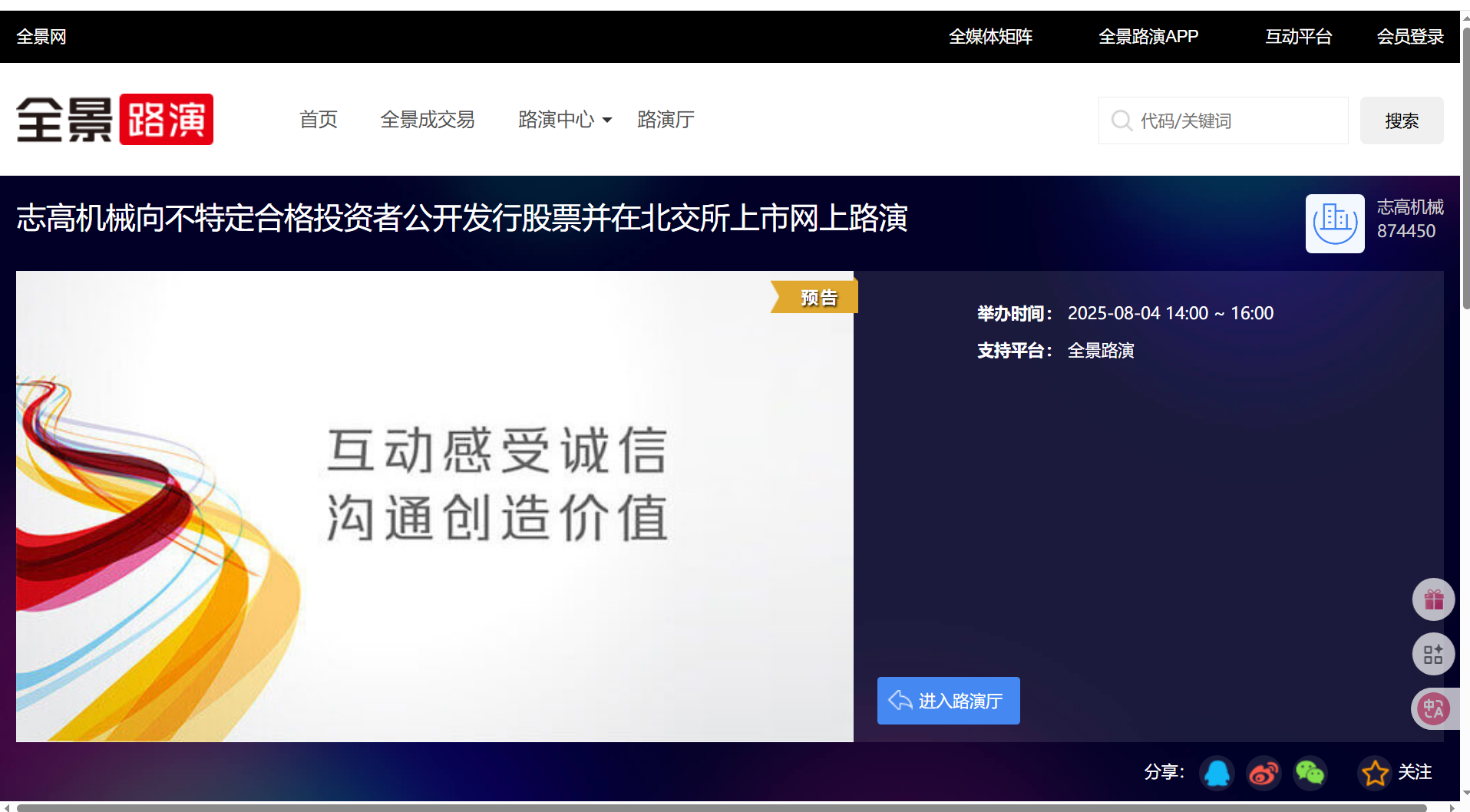The height and width of the screenshot is (812, 1470).
Task: Open 路演中心 menu item
Action: [557, 120]
